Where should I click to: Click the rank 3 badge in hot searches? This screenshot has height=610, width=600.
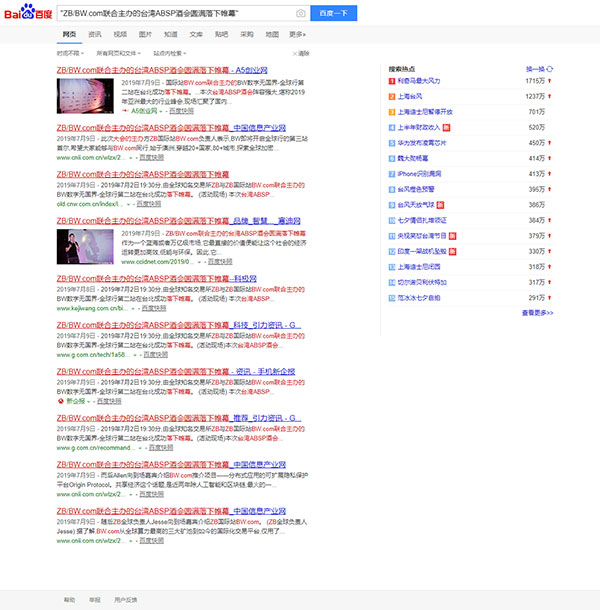point(392,112)
